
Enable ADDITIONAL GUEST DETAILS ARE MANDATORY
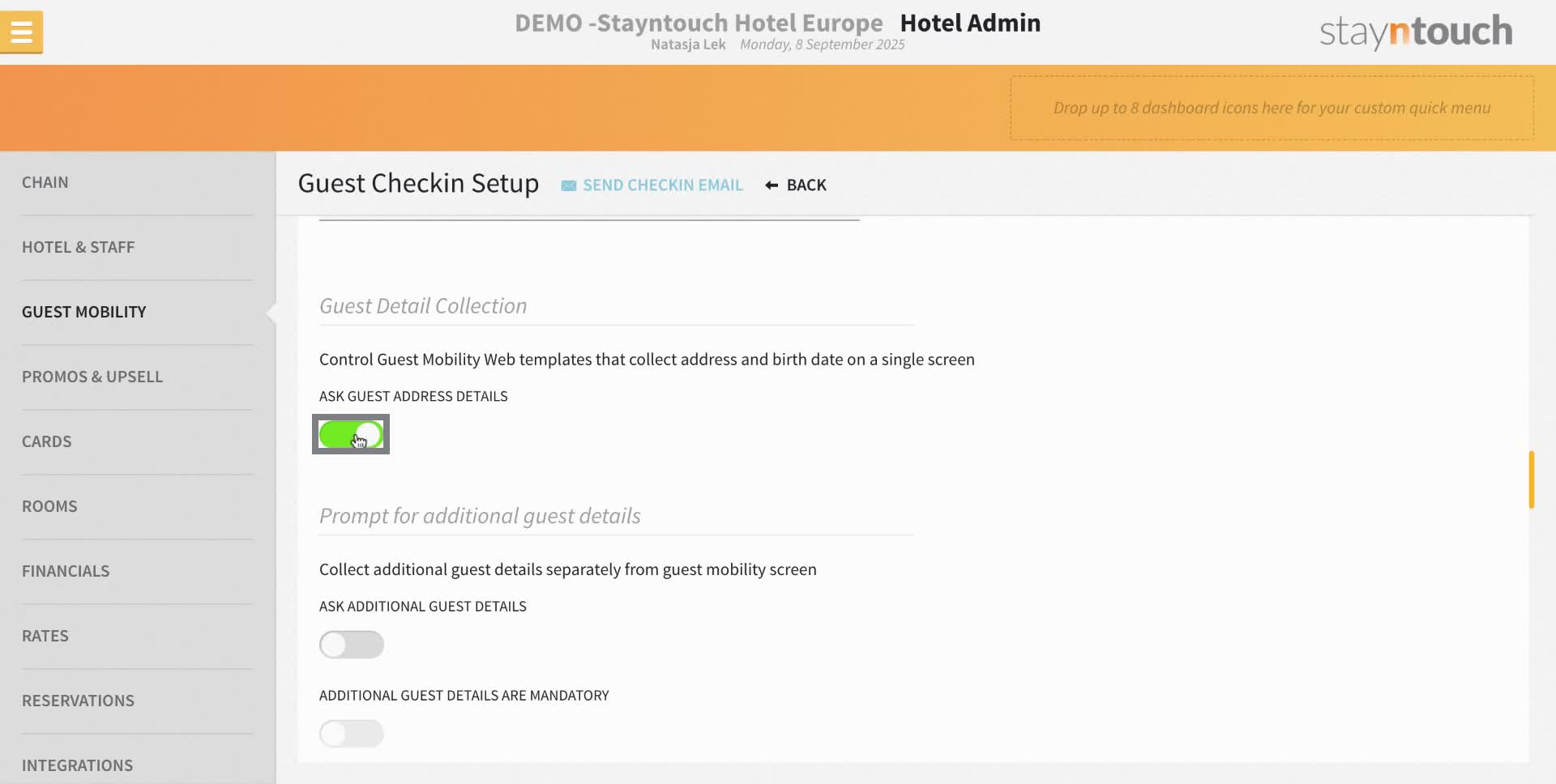[x=352, y=733]
